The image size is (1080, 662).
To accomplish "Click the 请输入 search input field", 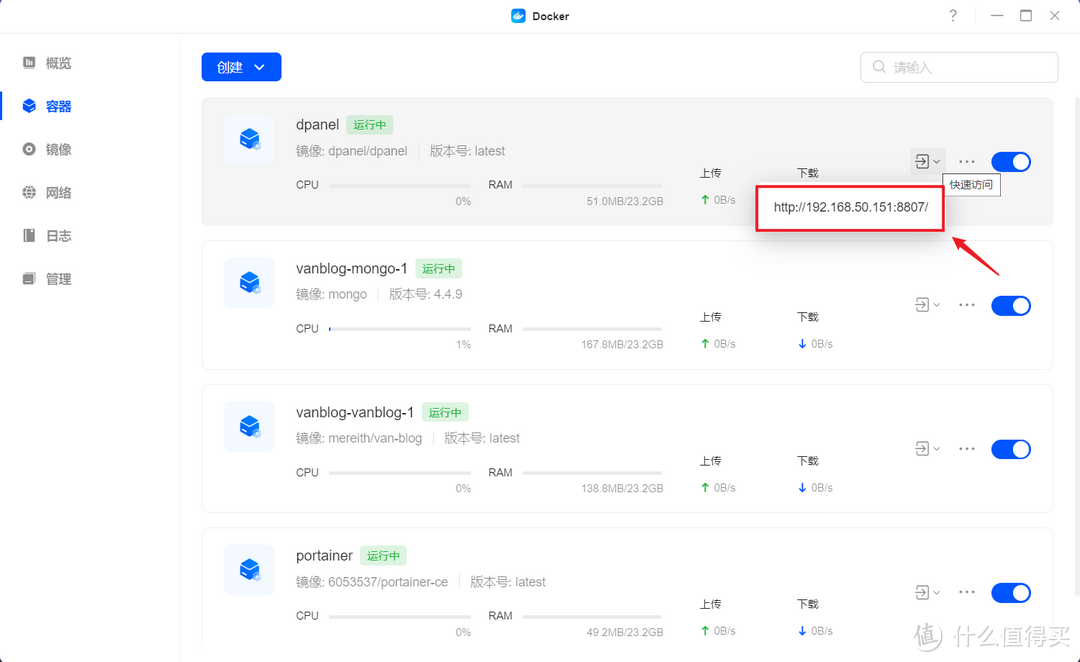I will click(958, 67).
